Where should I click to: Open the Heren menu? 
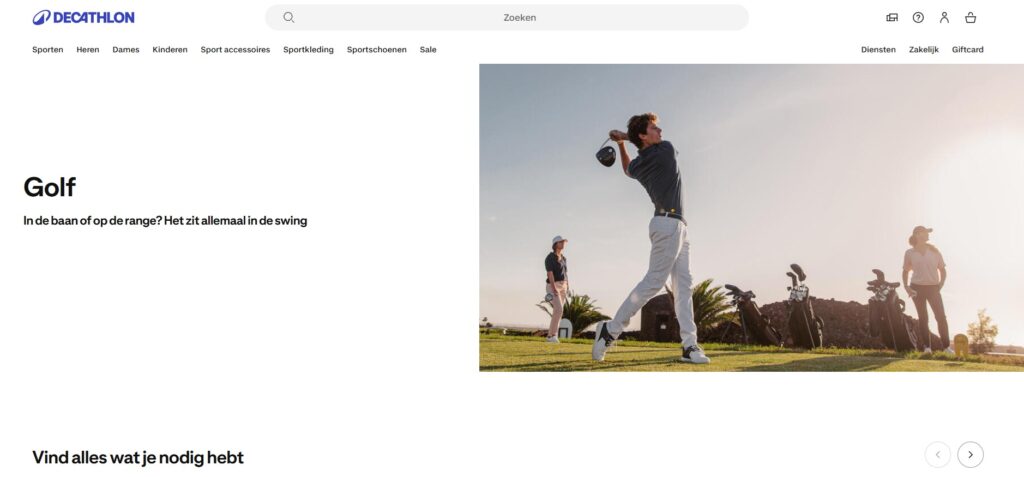click(88, 50)
